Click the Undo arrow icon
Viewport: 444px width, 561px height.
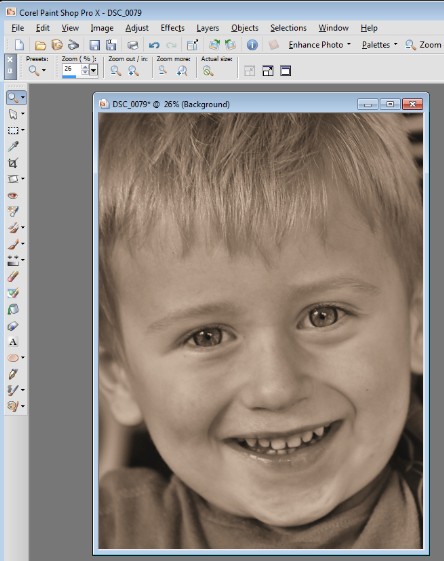tap(154, 45)
